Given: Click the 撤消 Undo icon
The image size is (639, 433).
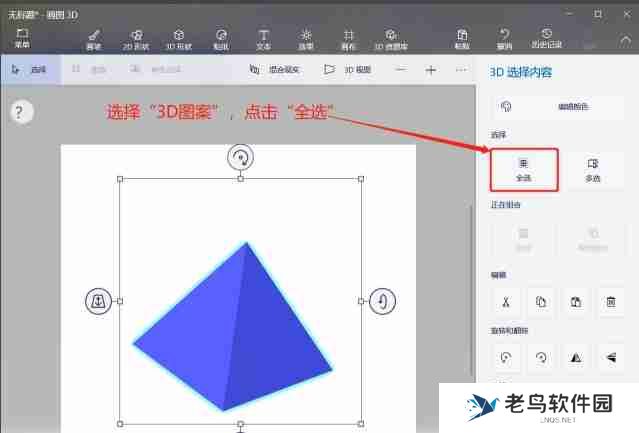Looking at the screenshot, I should pos(505,40).
